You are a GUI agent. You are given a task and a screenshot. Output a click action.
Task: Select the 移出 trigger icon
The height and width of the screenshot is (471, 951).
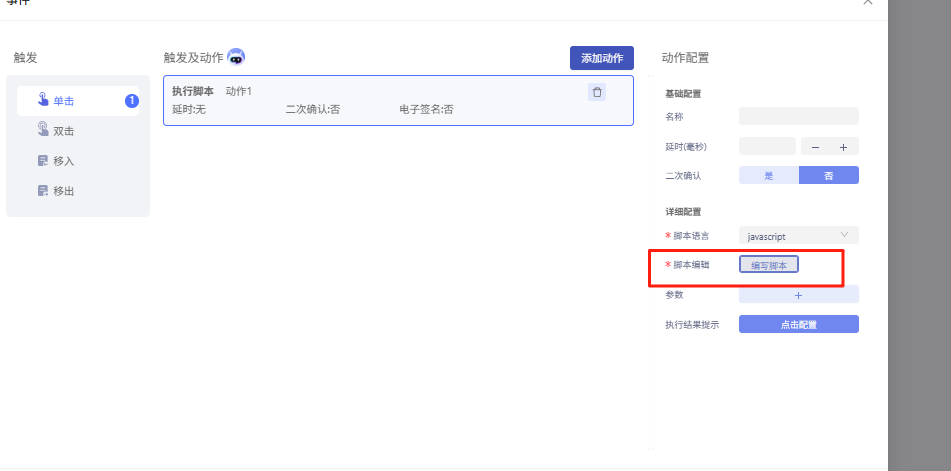pyautogui.click(x=42, y=191)
